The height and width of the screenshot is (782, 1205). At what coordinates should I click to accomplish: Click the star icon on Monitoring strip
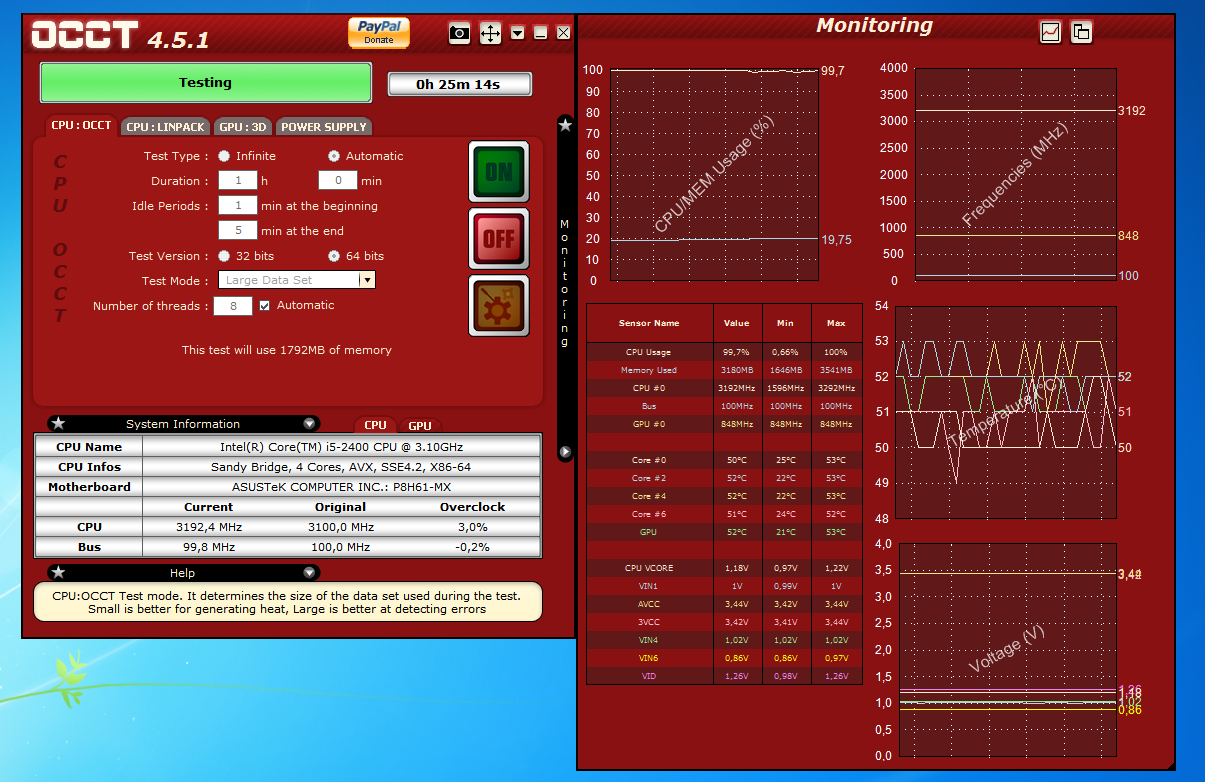click(565, 125)
